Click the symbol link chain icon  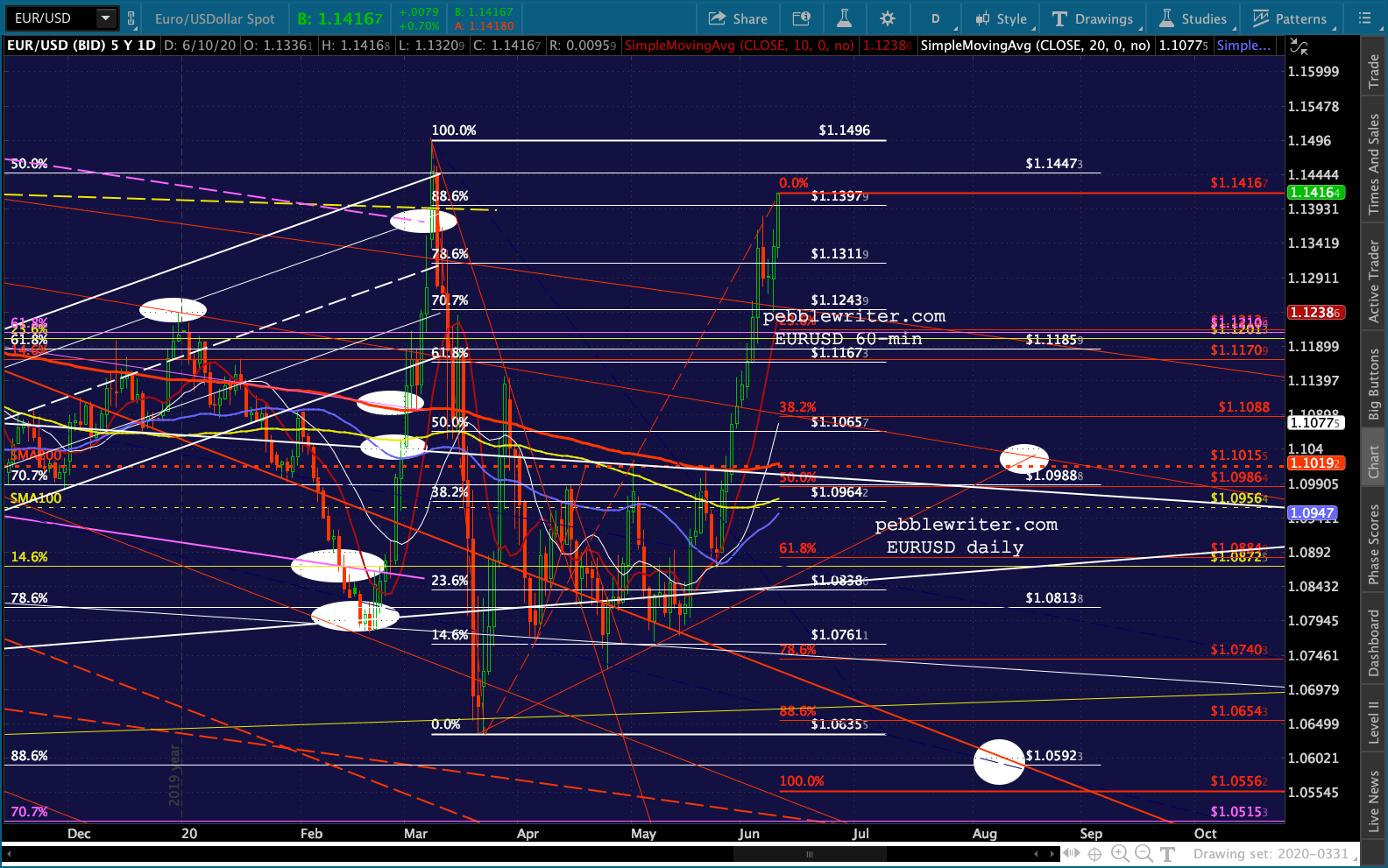point(131,18)
